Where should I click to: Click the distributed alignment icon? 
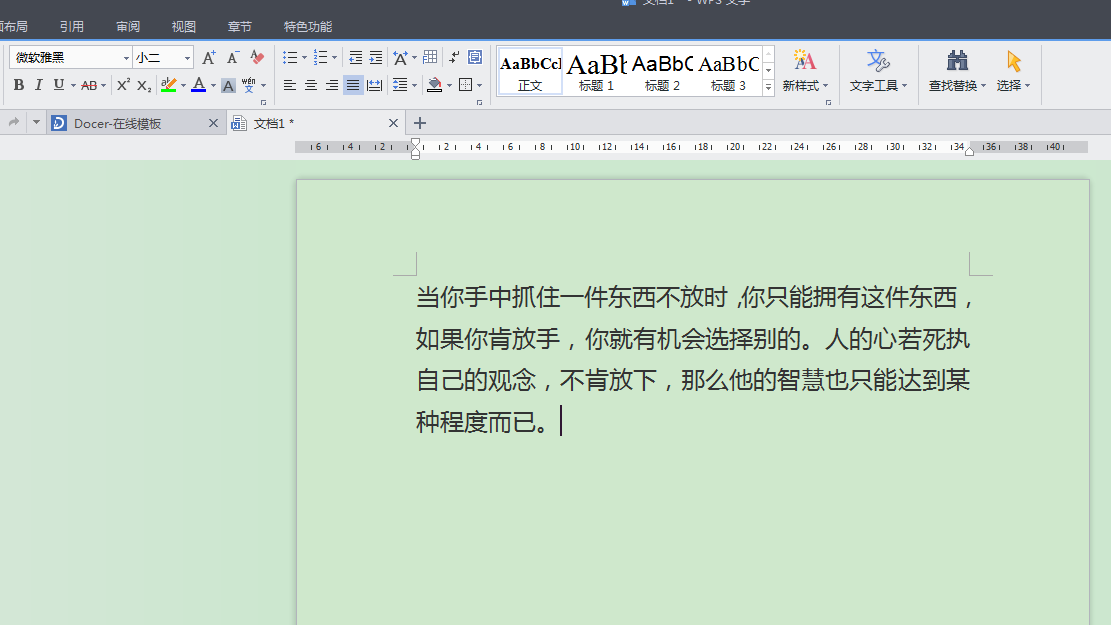click(374, 85)
